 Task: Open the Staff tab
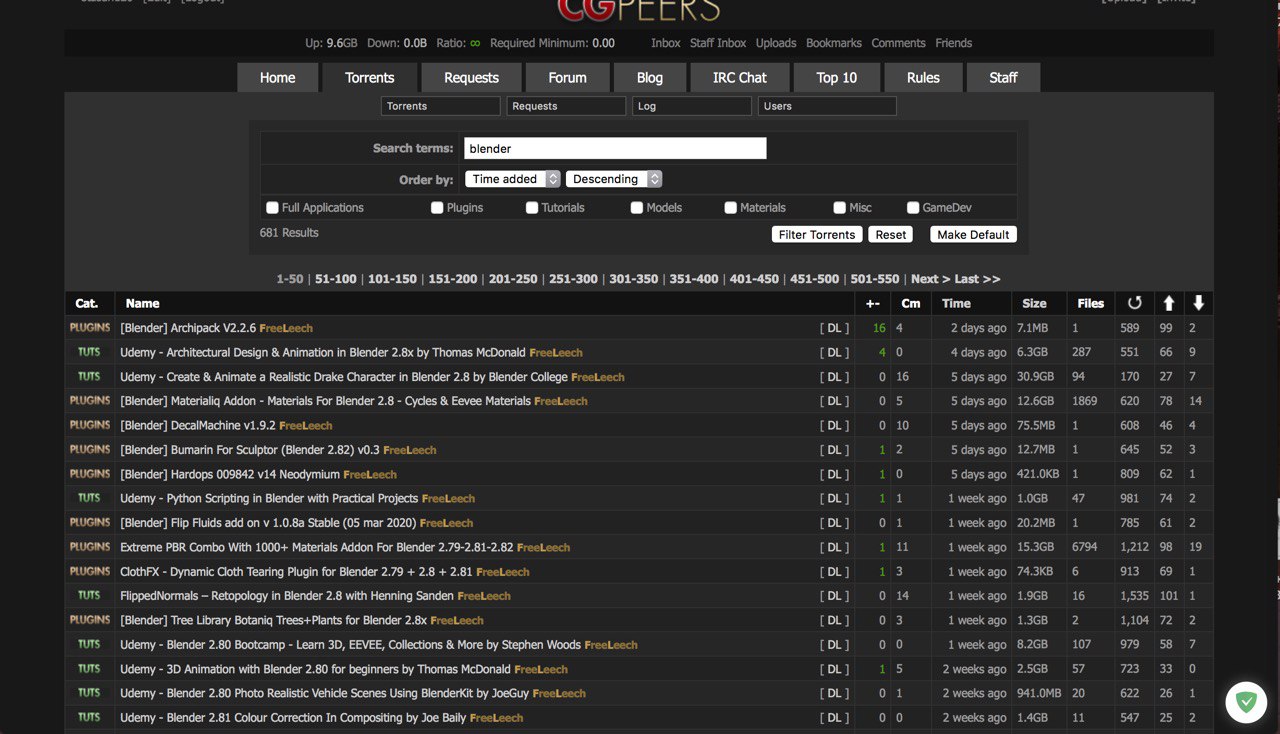1003,77
